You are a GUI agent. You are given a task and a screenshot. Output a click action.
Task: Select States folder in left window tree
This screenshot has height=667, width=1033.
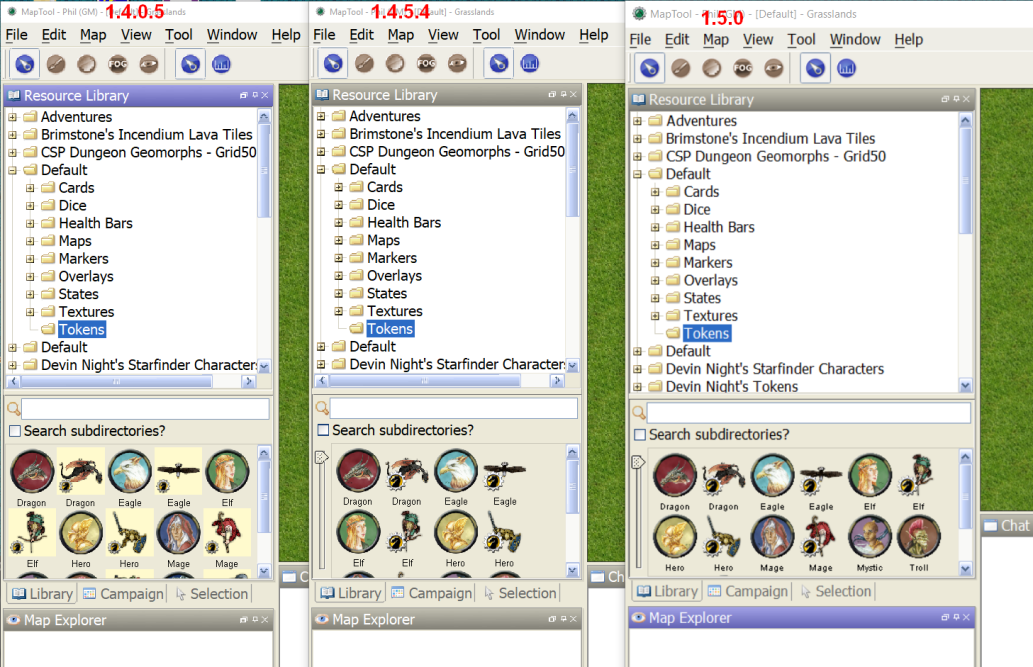click(x=78, y=294)
